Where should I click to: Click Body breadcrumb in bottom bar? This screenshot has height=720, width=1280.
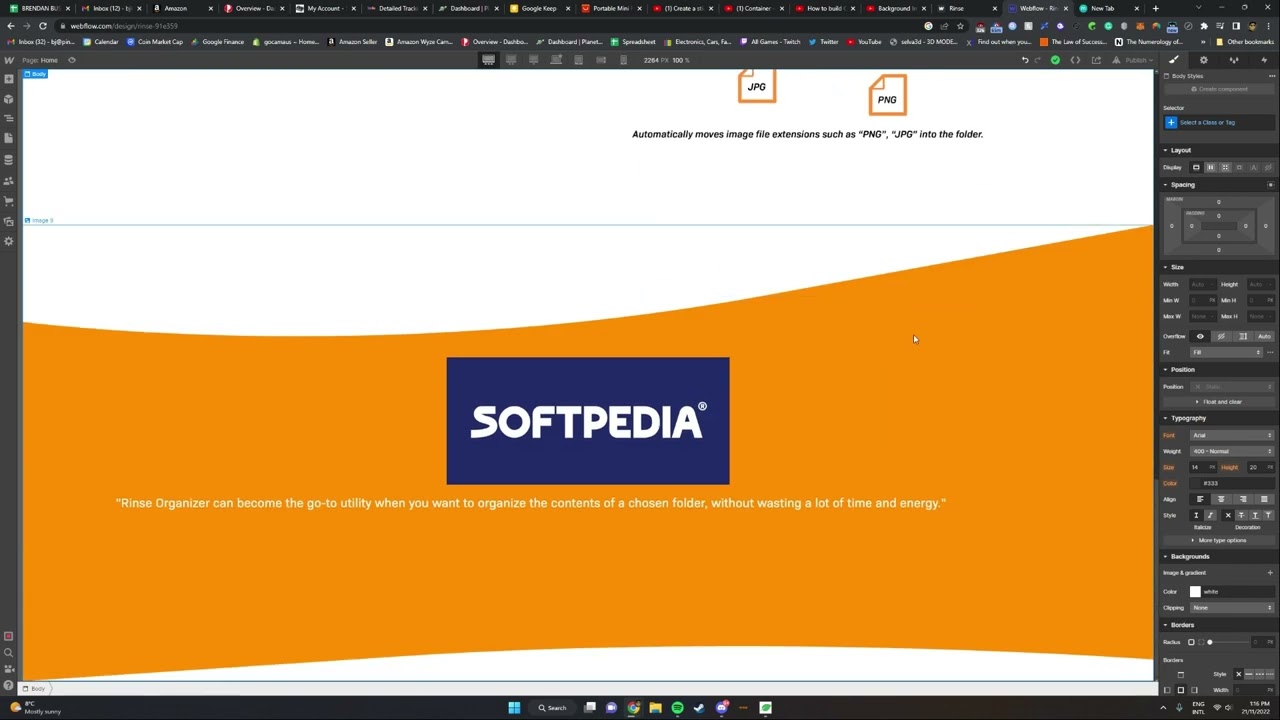[35, 688]
